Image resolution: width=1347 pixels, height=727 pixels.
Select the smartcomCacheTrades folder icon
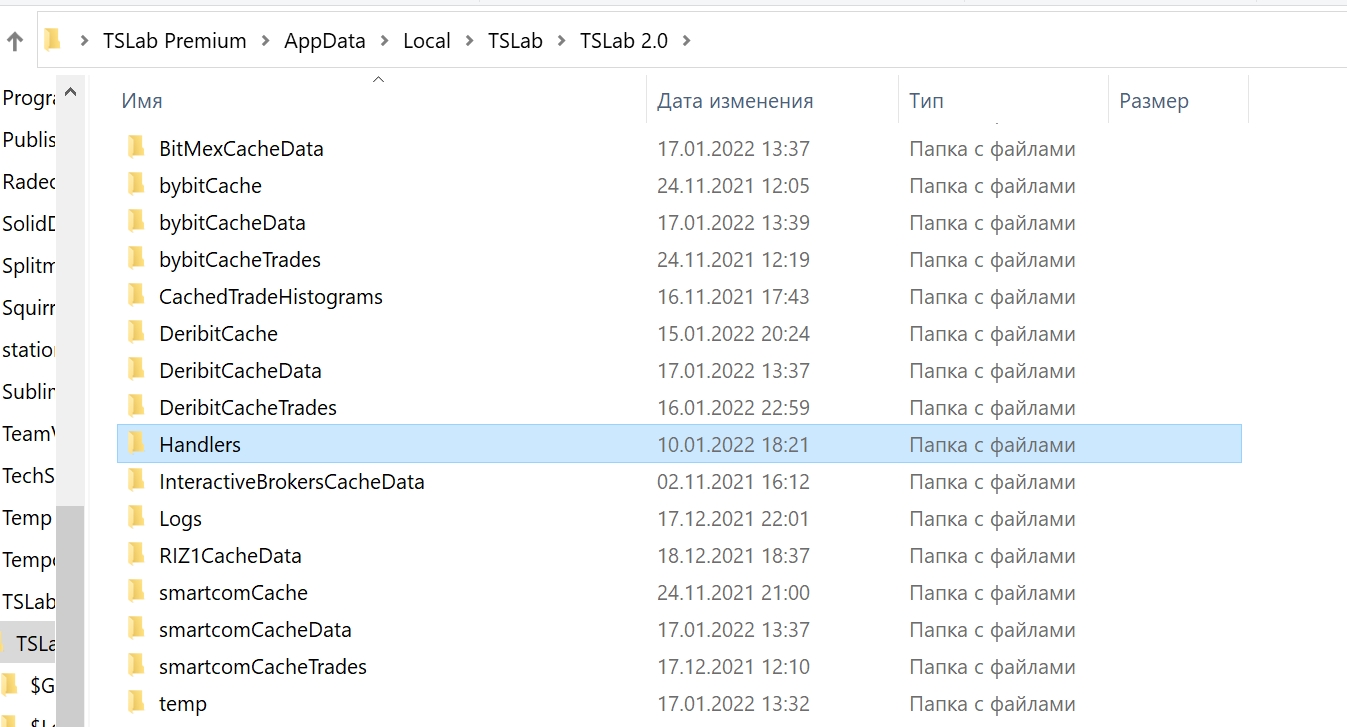click(137, 666)
